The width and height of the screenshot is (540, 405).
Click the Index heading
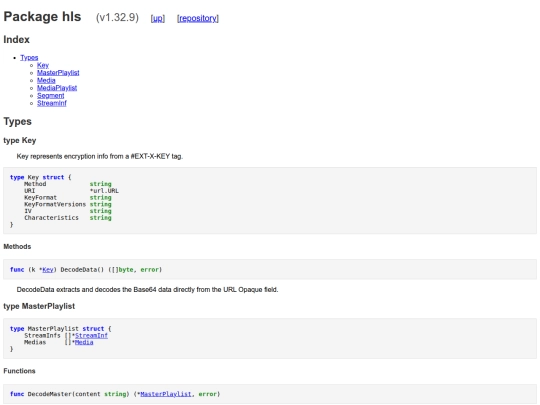point(17,40)
